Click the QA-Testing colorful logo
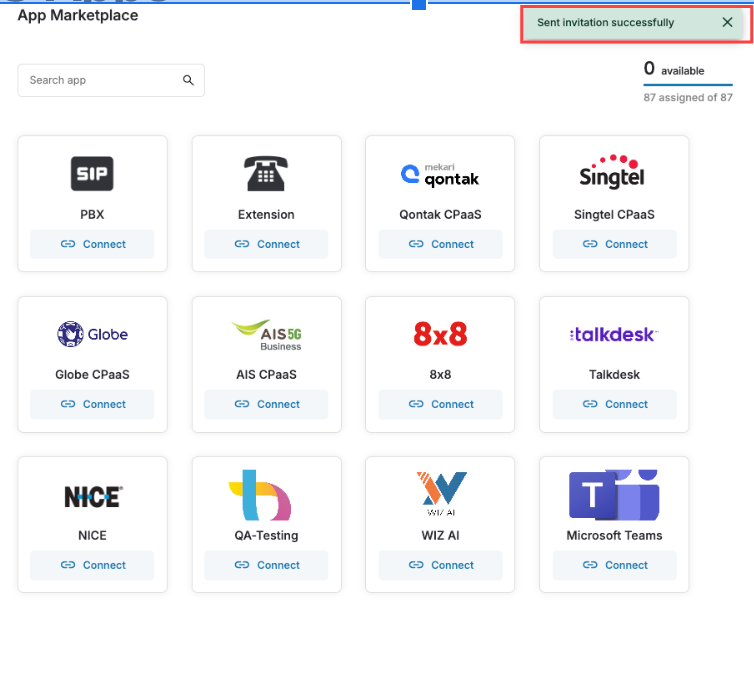This screenshot has width=754, height=688. 260,495
